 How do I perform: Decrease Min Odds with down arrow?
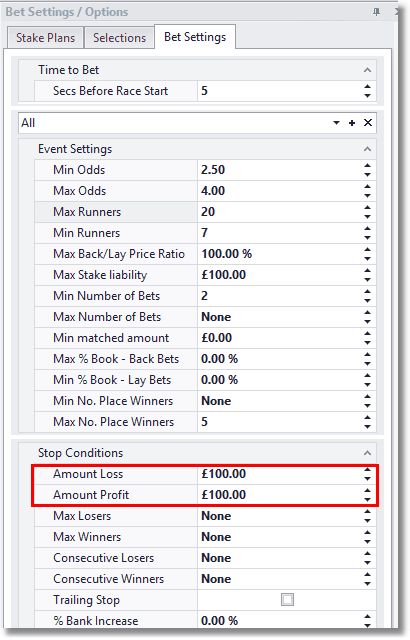368,175
